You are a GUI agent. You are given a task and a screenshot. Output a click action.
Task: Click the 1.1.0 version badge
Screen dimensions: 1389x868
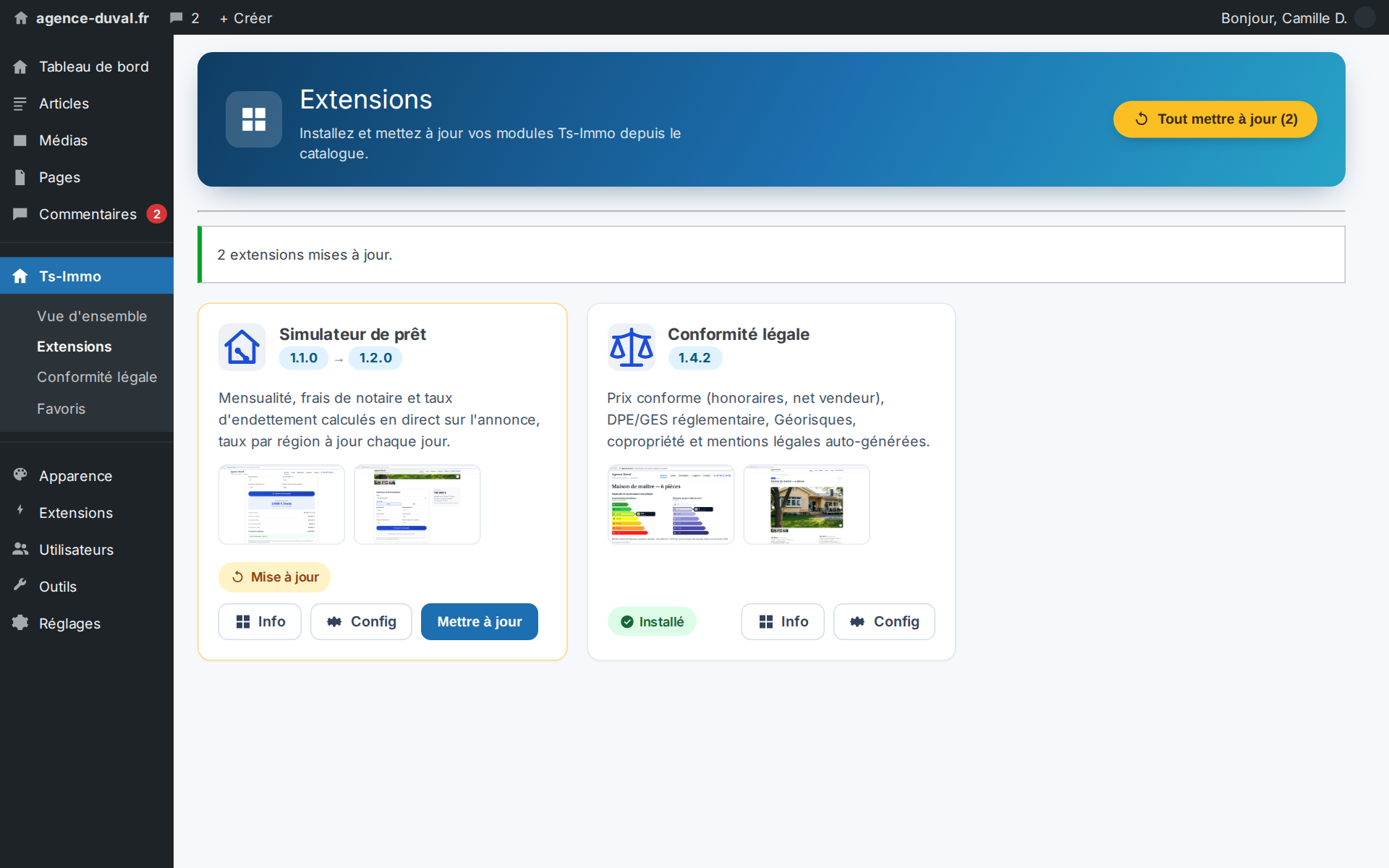(304, 358)
